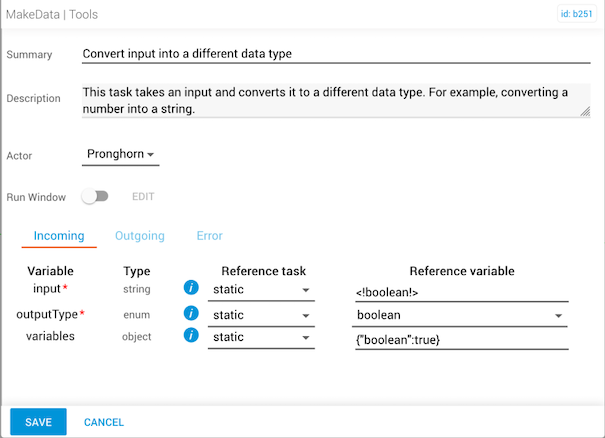
Task: Click the info icon for variables row
Action: point(190,337)
